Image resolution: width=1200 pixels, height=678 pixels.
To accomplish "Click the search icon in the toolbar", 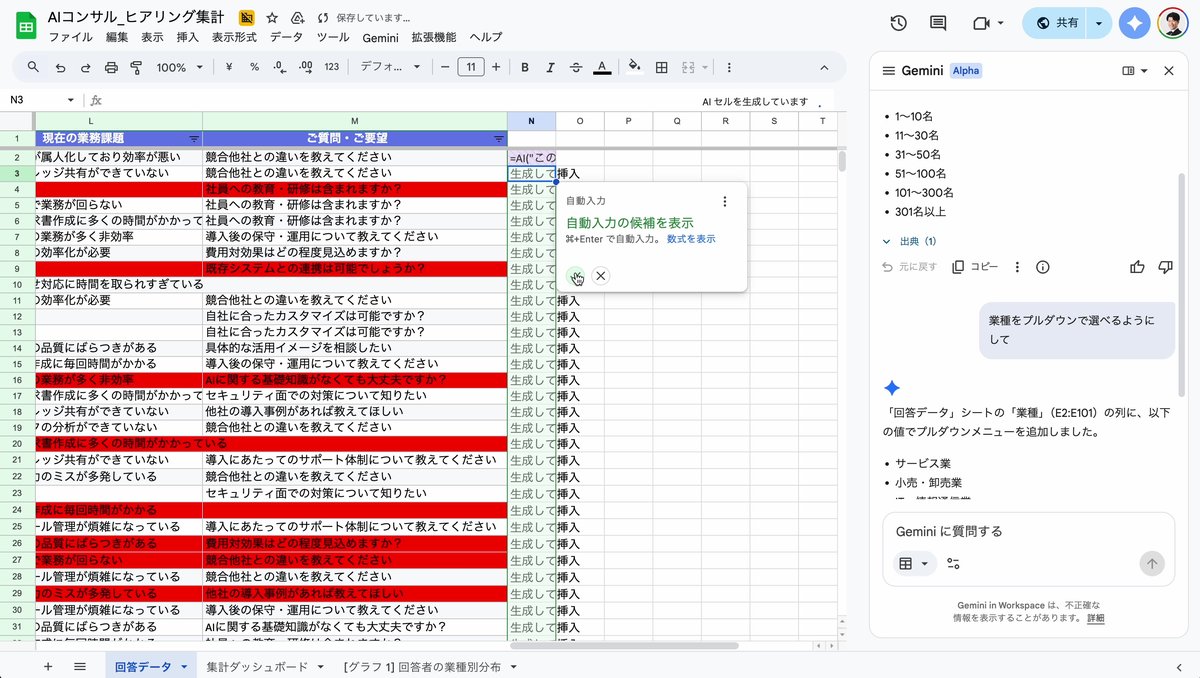I will click(31, 68).
